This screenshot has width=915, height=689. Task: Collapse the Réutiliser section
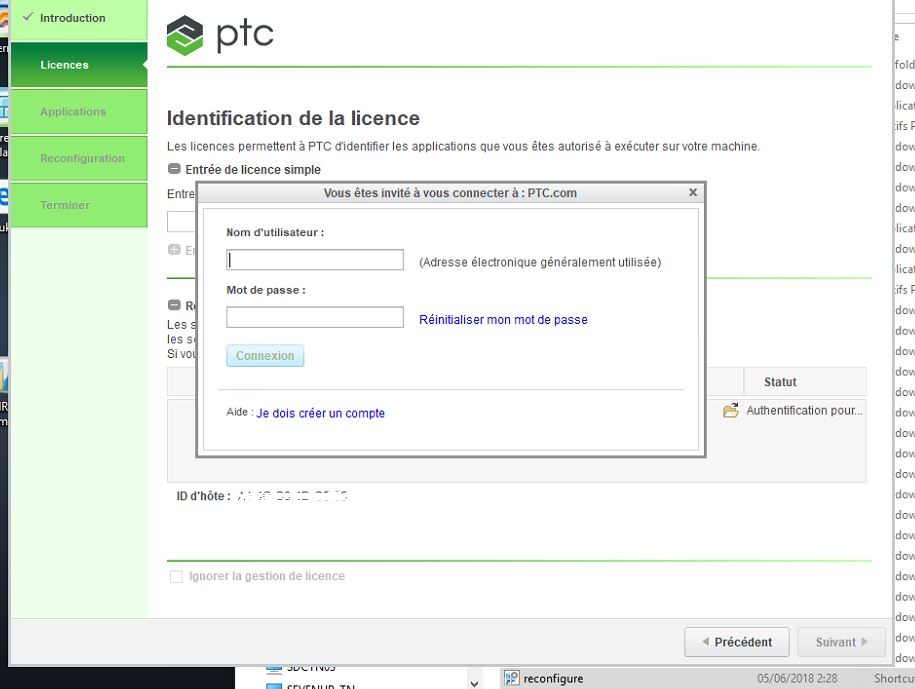coord(177,305)
